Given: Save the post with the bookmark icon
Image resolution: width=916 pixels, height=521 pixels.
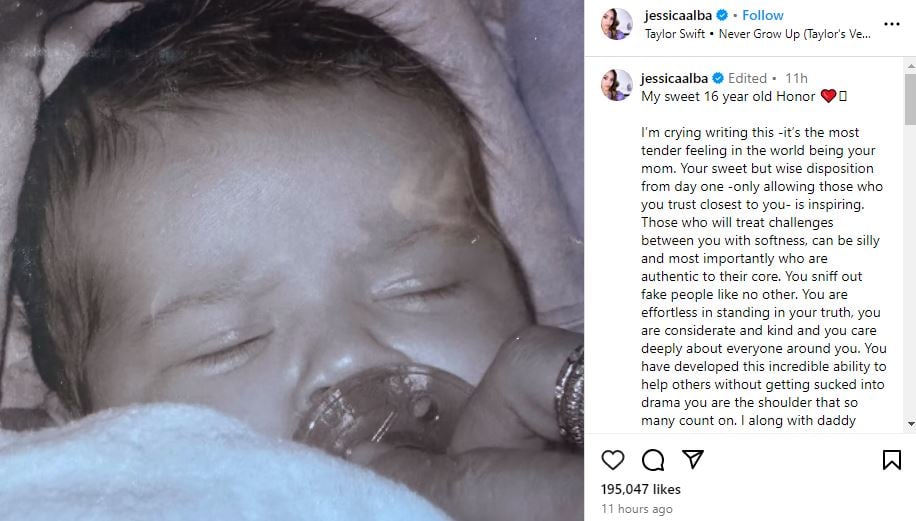Looking at the screenshot, I should [x=891, y=460].
